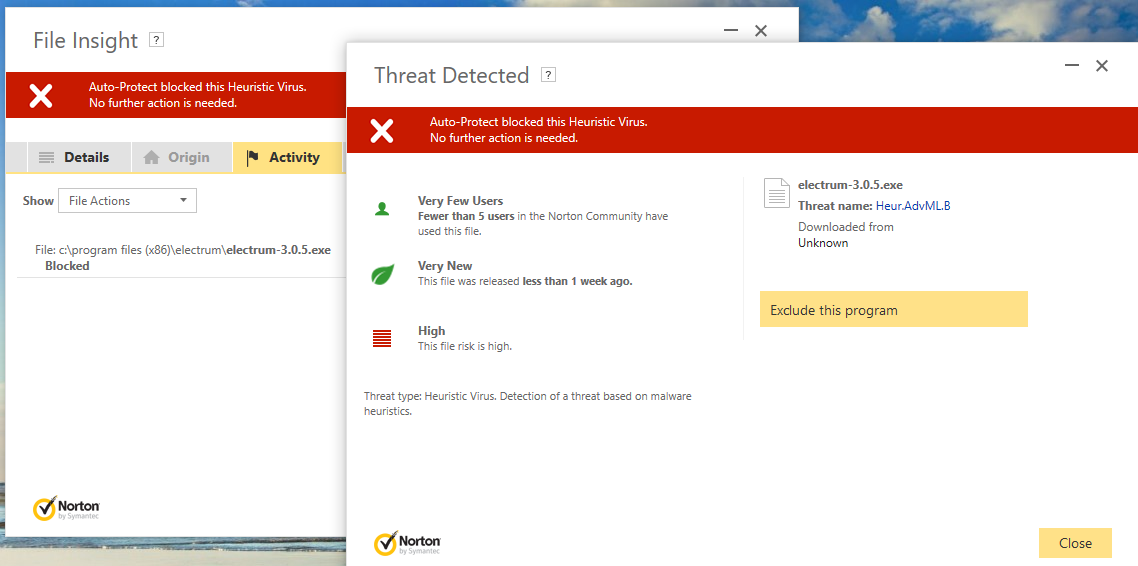Click the 'Show' label in File Insight
Screen dimensions: 1138x566
(38, 201)
